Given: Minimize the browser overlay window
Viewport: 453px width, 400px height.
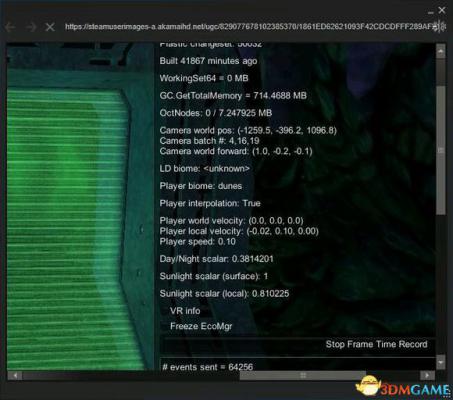Looking at the screenshot, I should [431, 12].
